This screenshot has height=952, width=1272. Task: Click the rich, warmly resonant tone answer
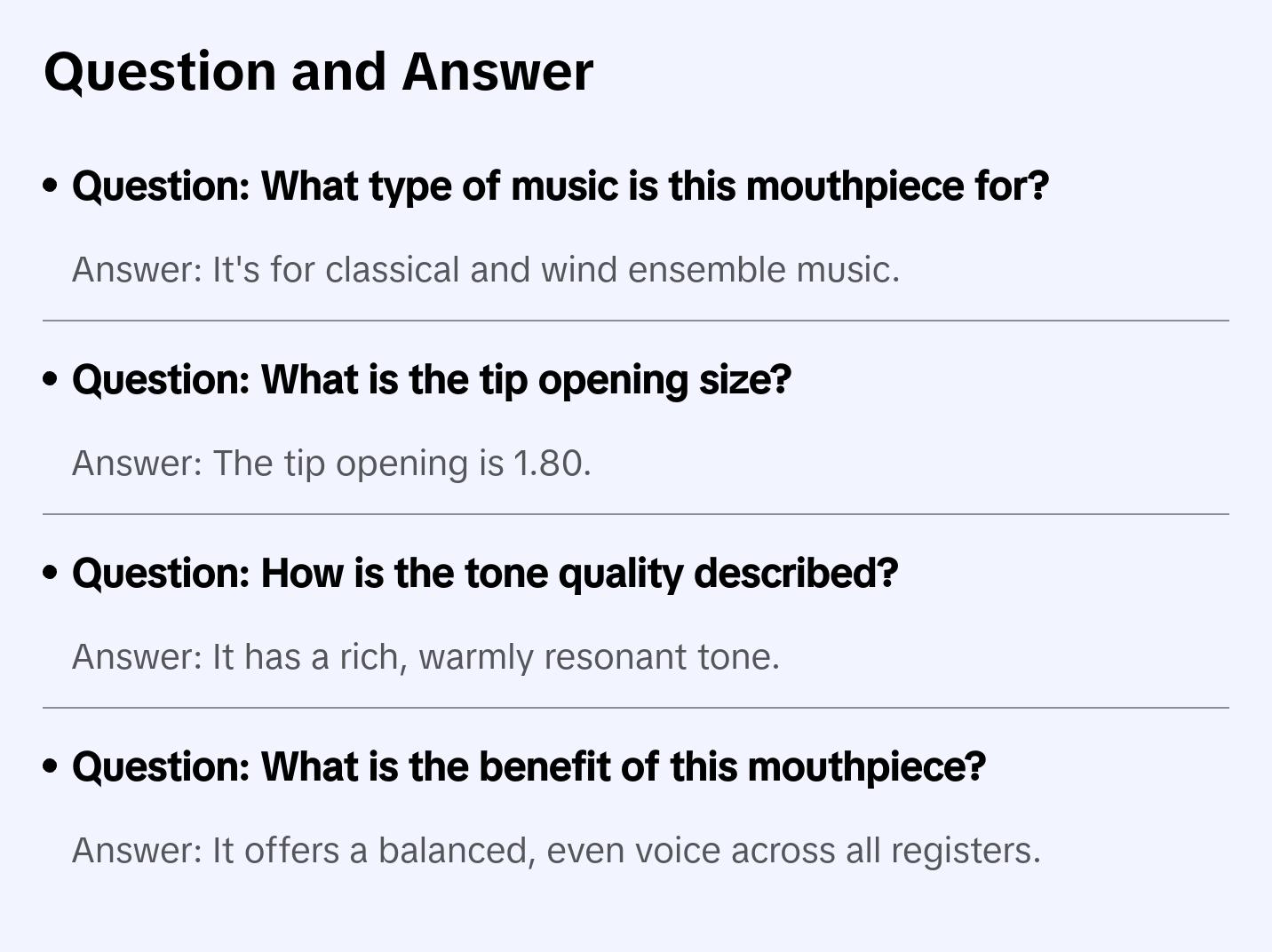point(425,657)
